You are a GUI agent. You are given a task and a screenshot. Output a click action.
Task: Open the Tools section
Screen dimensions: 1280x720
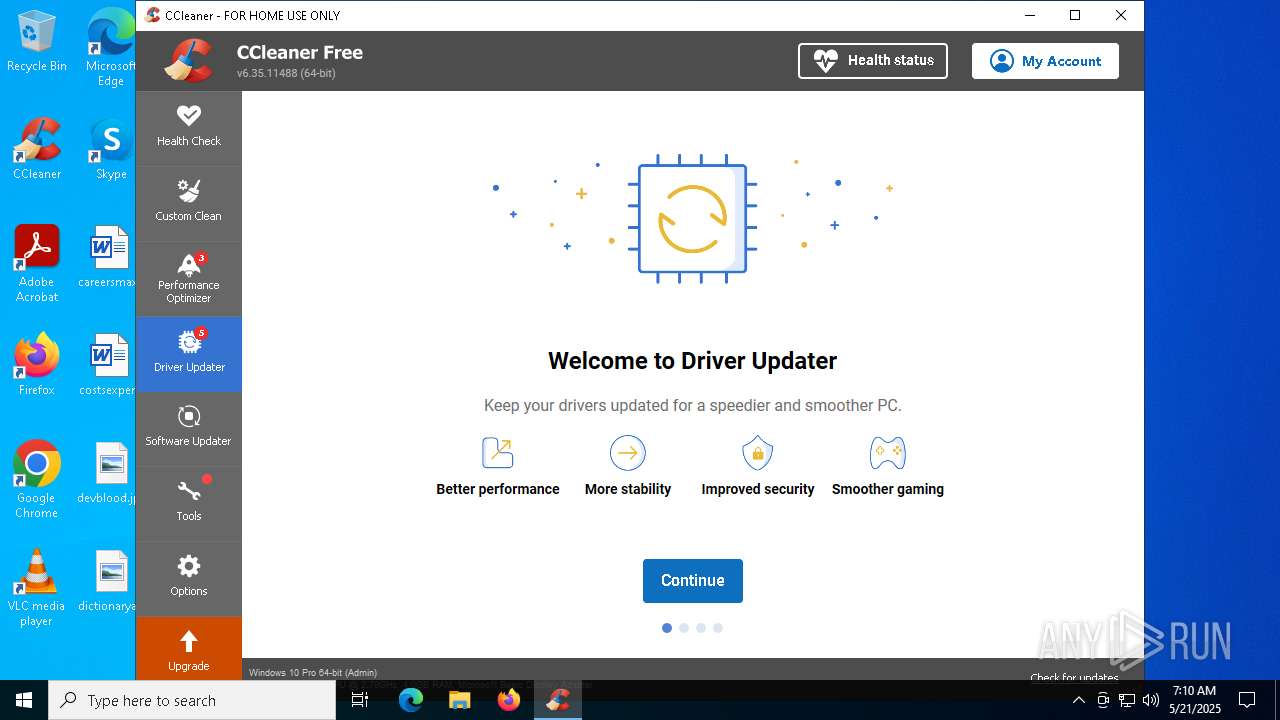coord(188,503)
